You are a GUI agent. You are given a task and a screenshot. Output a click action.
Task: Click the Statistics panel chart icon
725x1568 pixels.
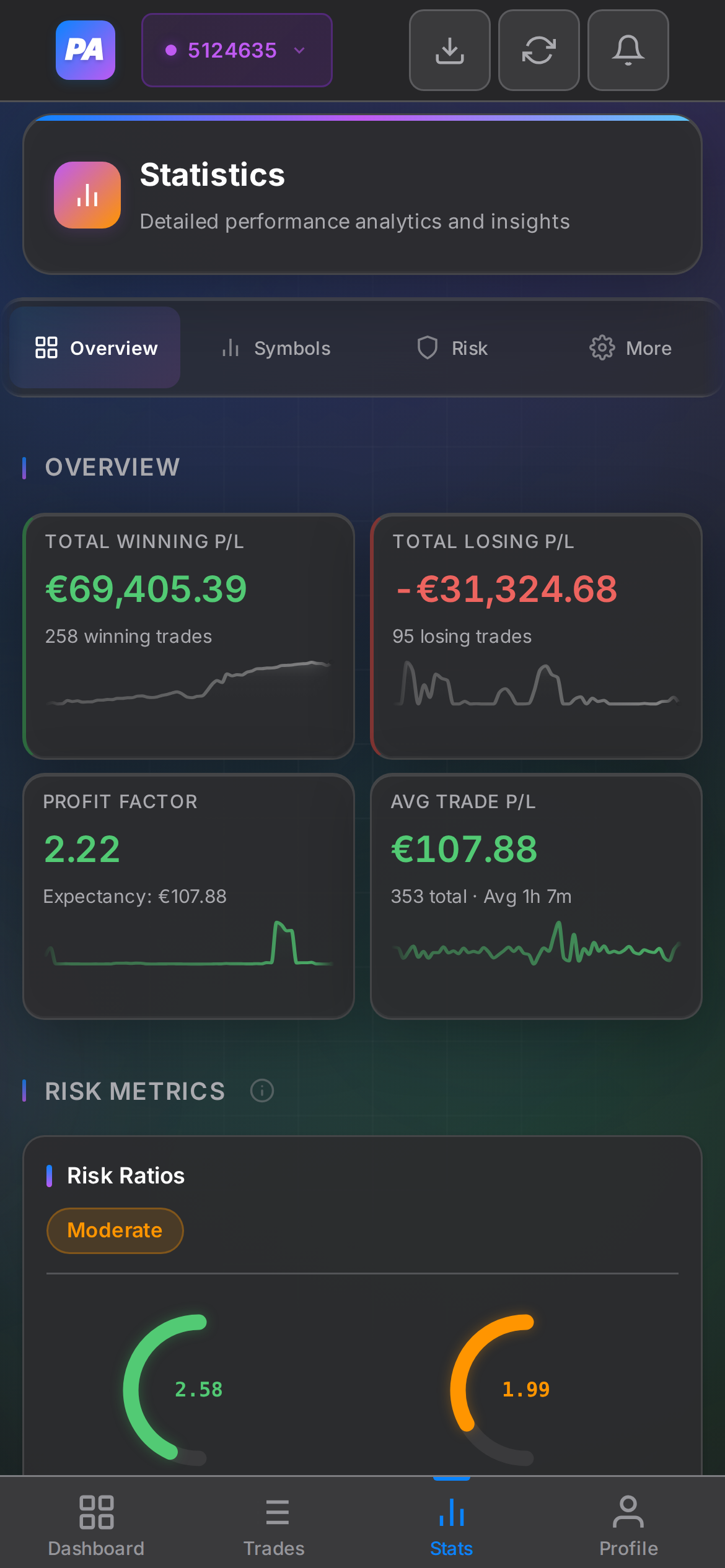87,195
